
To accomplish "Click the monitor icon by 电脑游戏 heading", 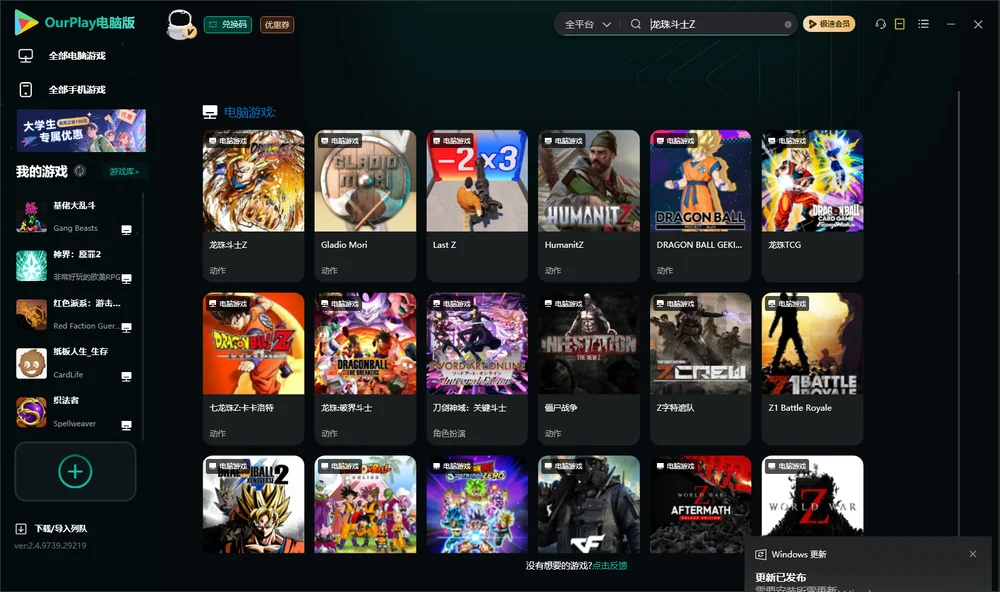I will [210, 112].
